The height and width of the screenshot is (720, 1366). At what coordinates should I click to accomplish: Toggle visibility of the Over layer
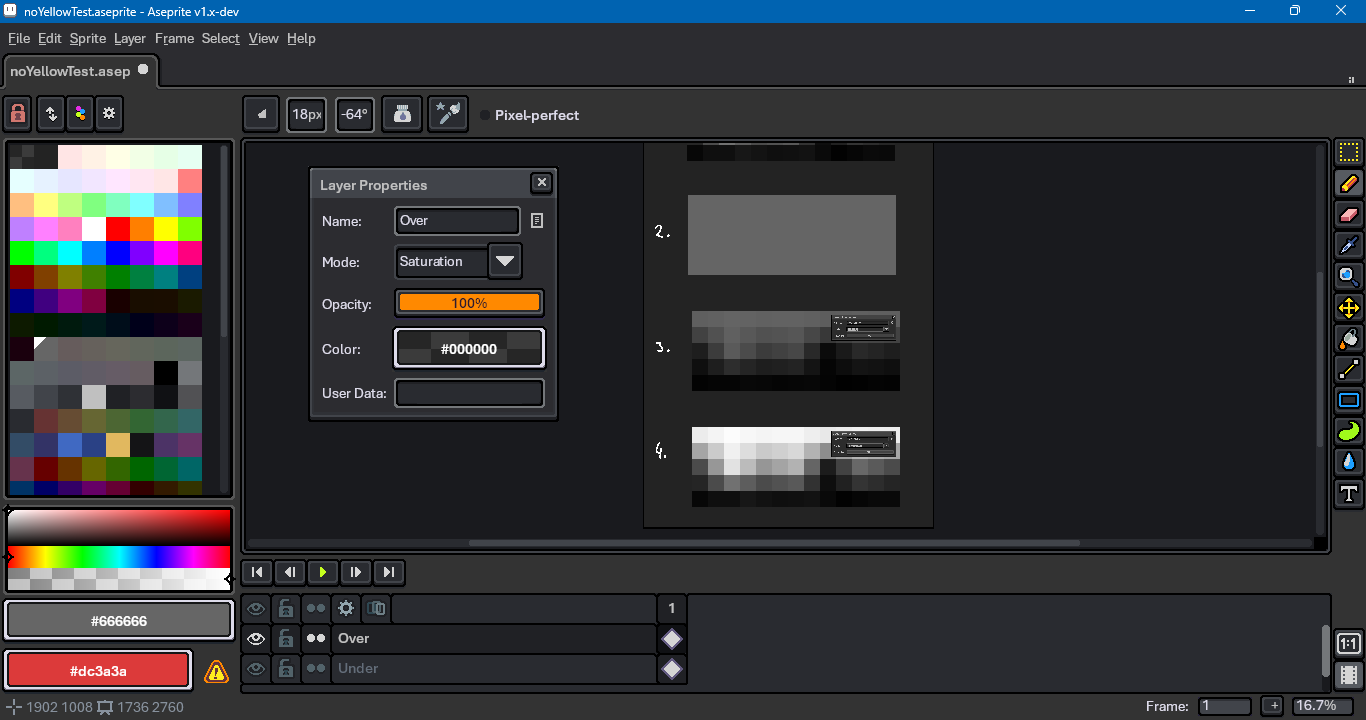(256, 638)
